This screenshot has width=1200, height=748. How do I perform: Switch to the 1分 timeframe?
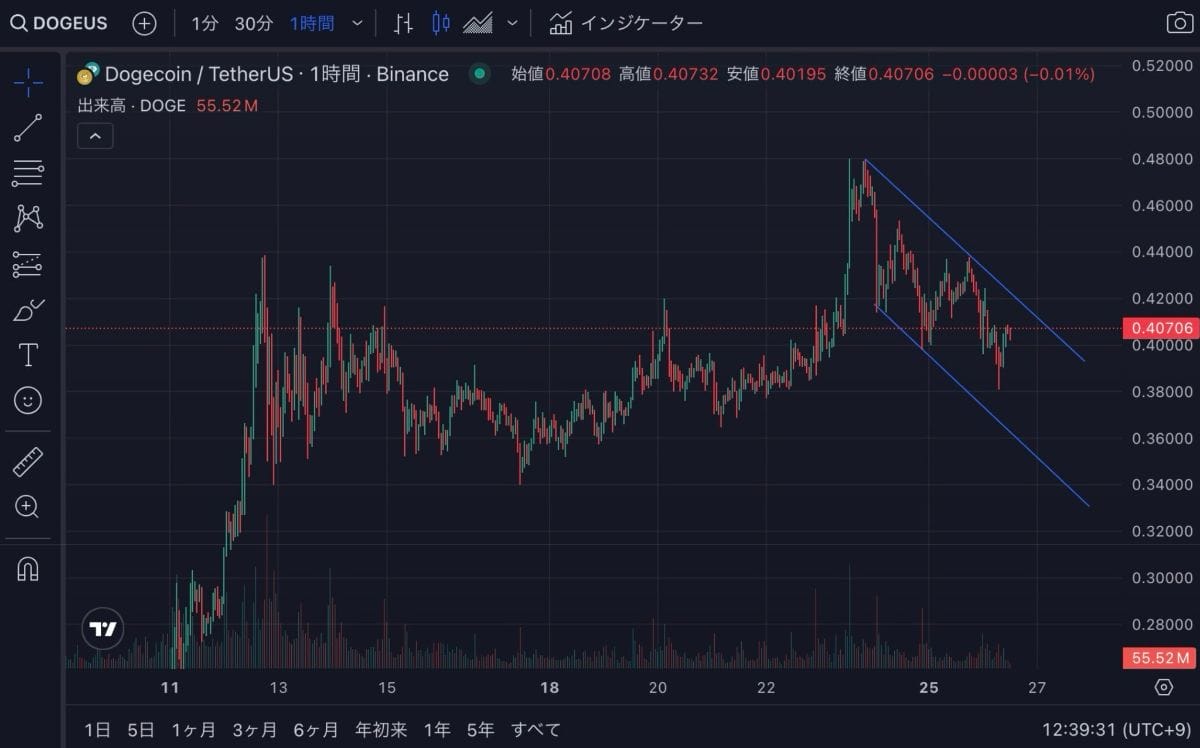(204, 23)
